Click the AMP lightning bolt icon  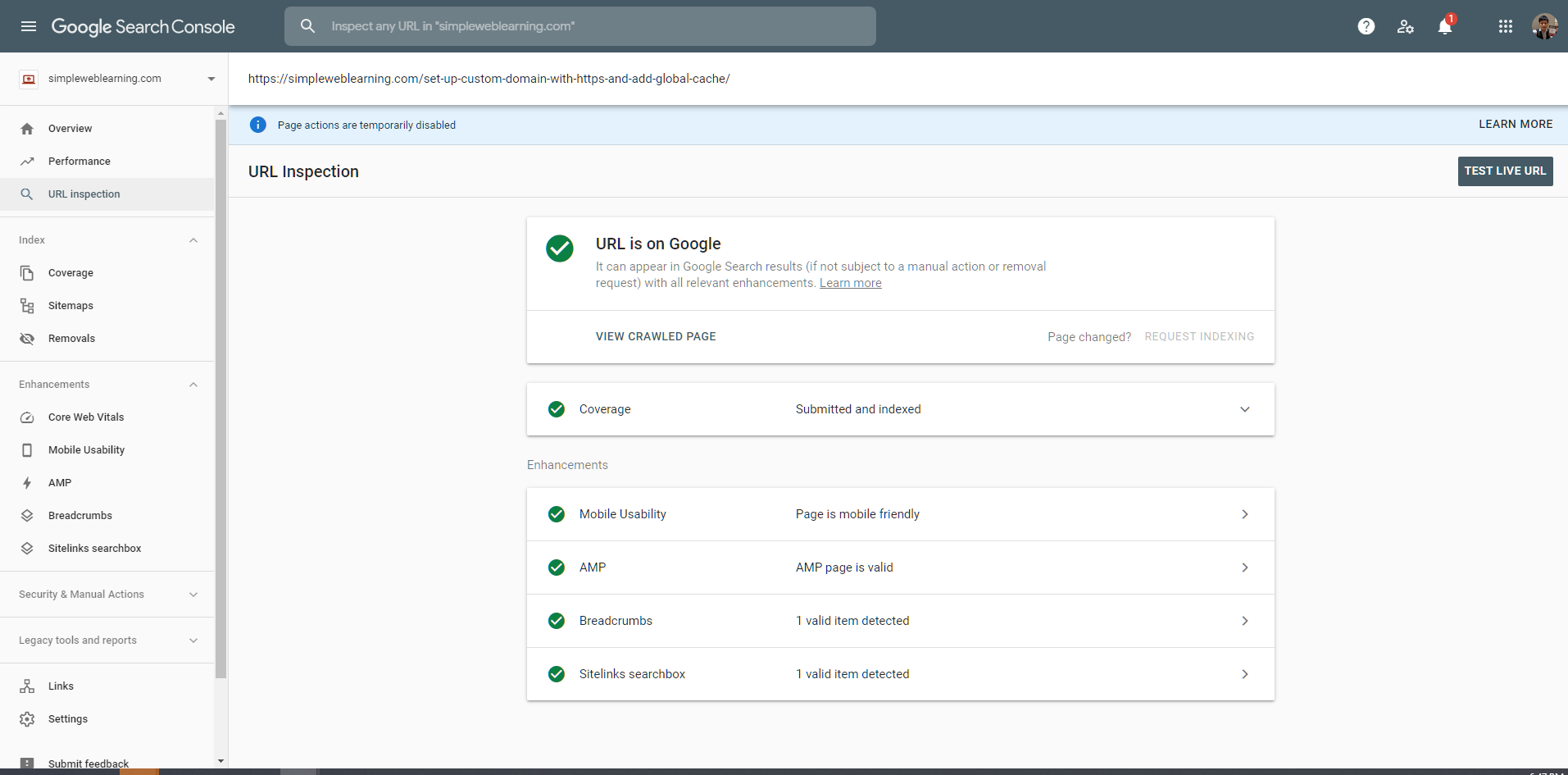coord(27,483)
